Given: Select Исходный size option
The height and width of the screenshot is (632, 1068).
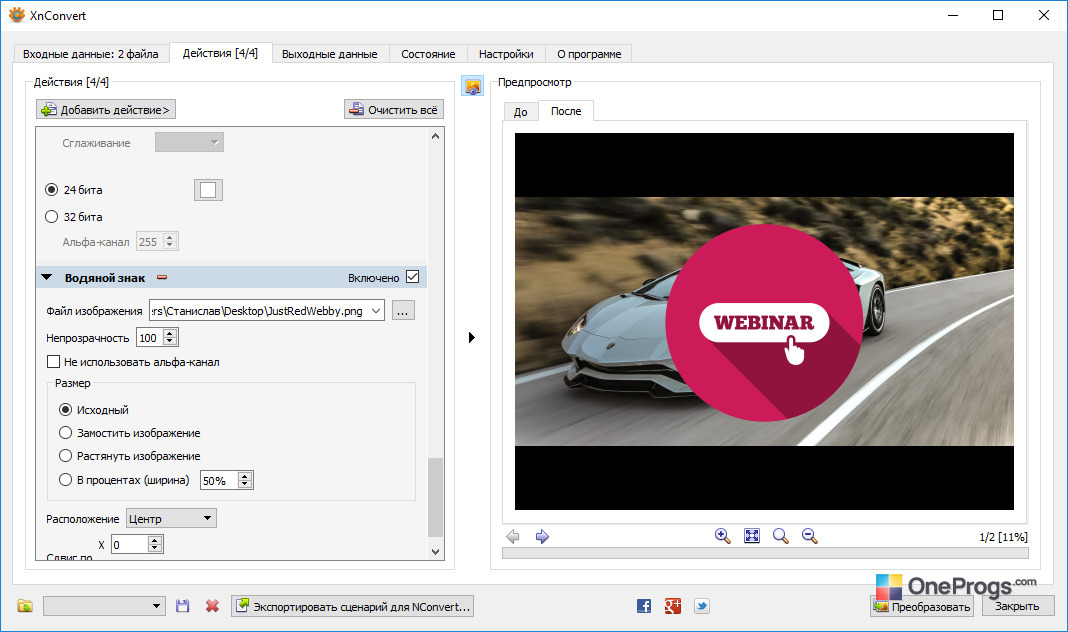Looking at the screenshot, I should pos(65,409).
